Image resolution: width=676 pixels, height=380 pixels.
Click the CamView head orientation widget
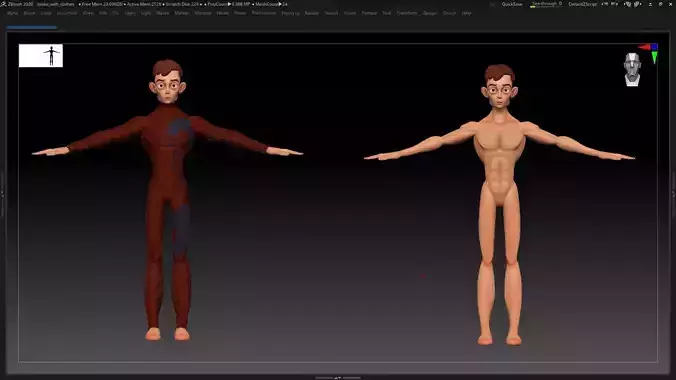632,69
